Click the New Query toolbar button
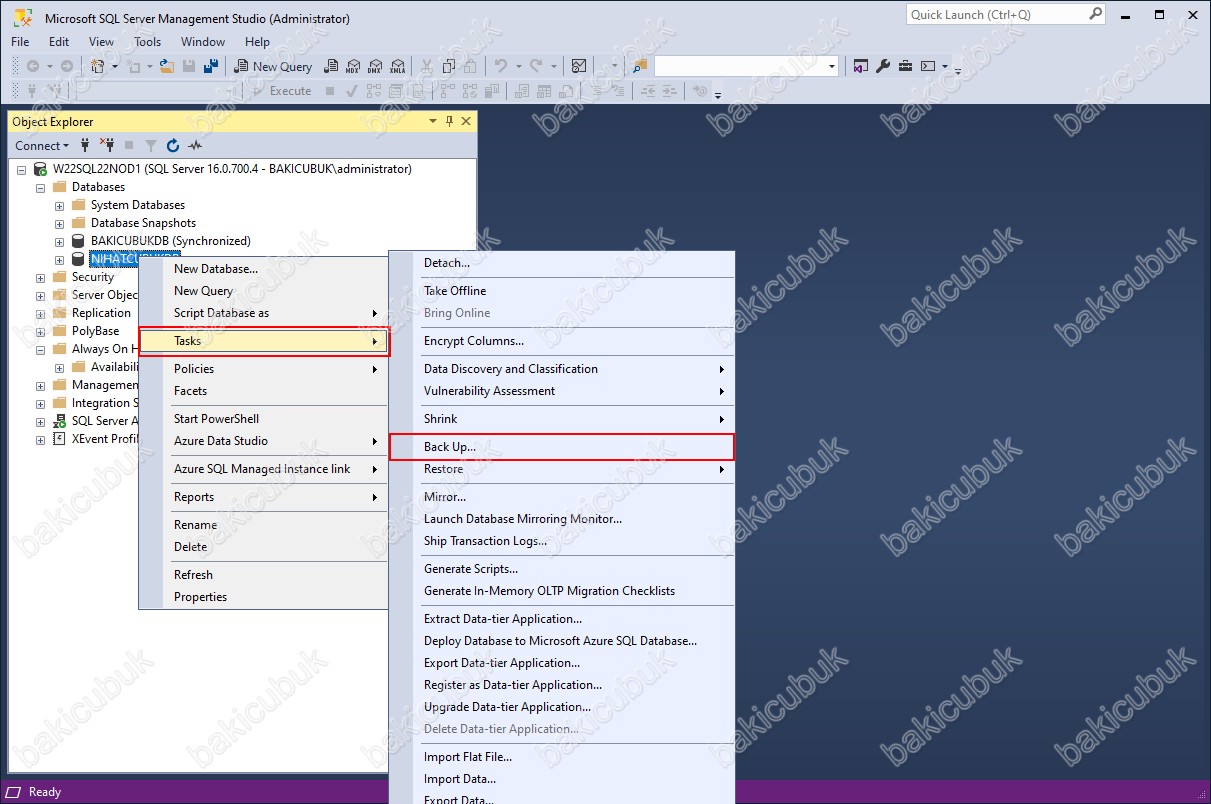1211x804 pixels. [x=273, y=66]
